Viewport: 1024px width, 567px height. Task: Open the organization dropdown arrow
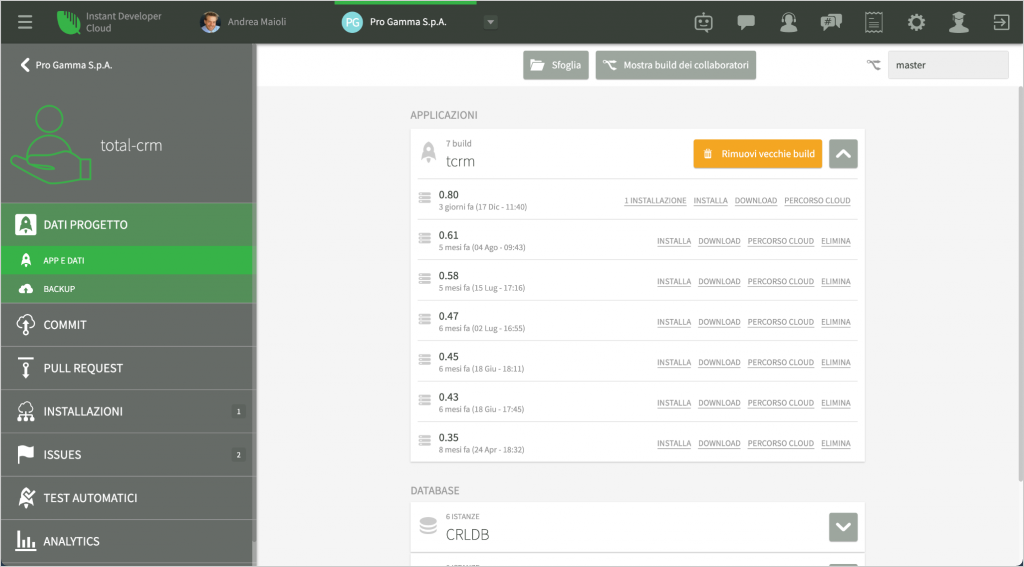pos(490,22)
